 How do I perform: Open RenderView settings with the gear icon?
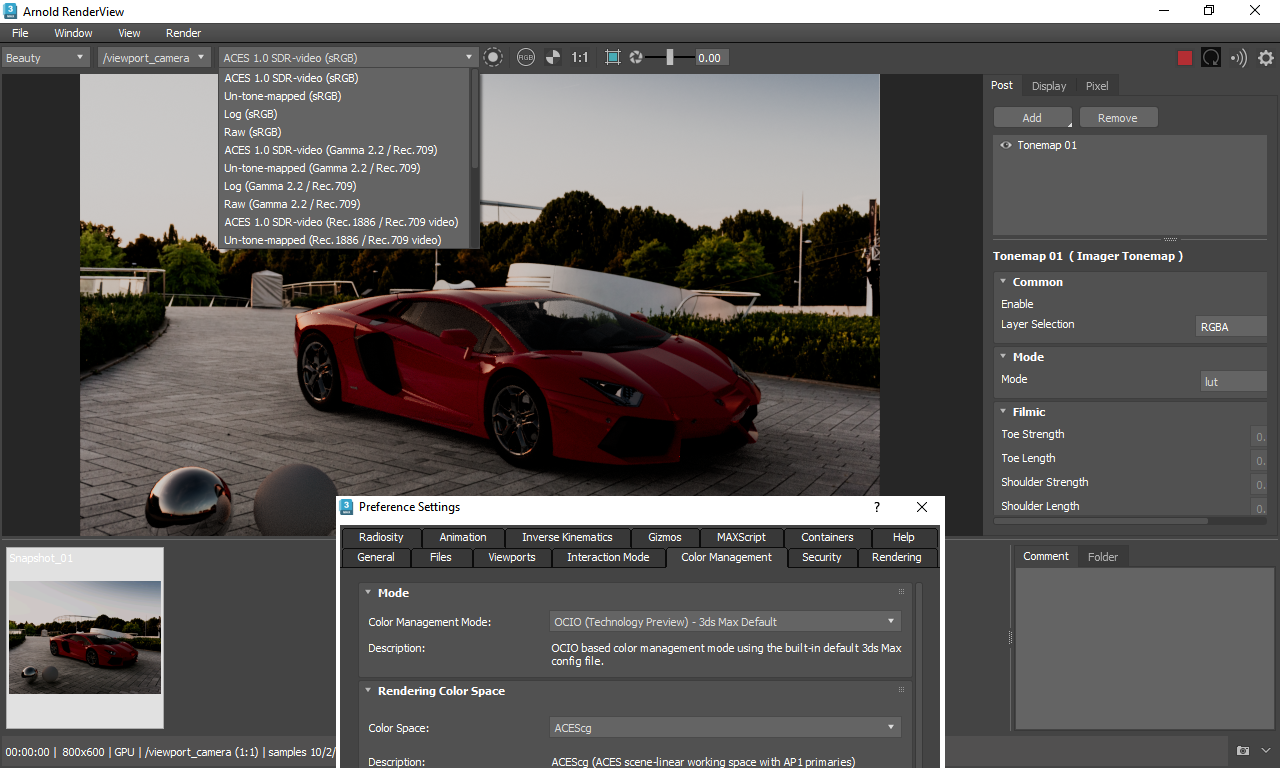pyautogui.click(x=1265, y=57)
